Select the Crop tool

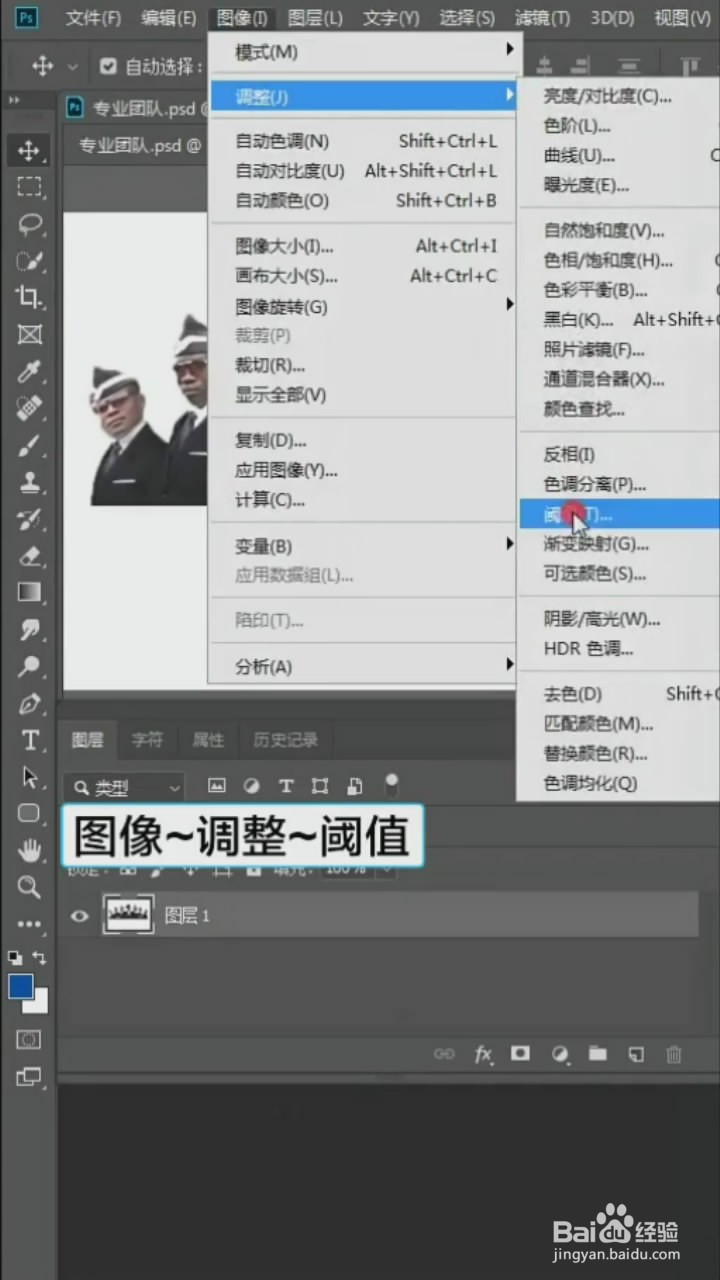pyautogui.click(x=29, y=297)
